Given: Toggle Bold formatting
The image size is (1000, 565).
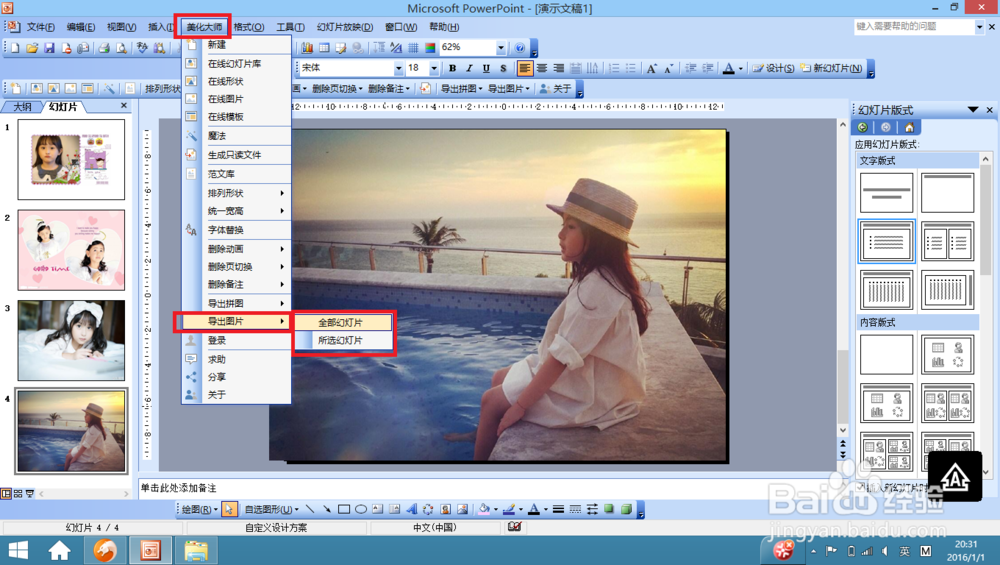Looking at the screenshot, I should (x=452, y=68).
